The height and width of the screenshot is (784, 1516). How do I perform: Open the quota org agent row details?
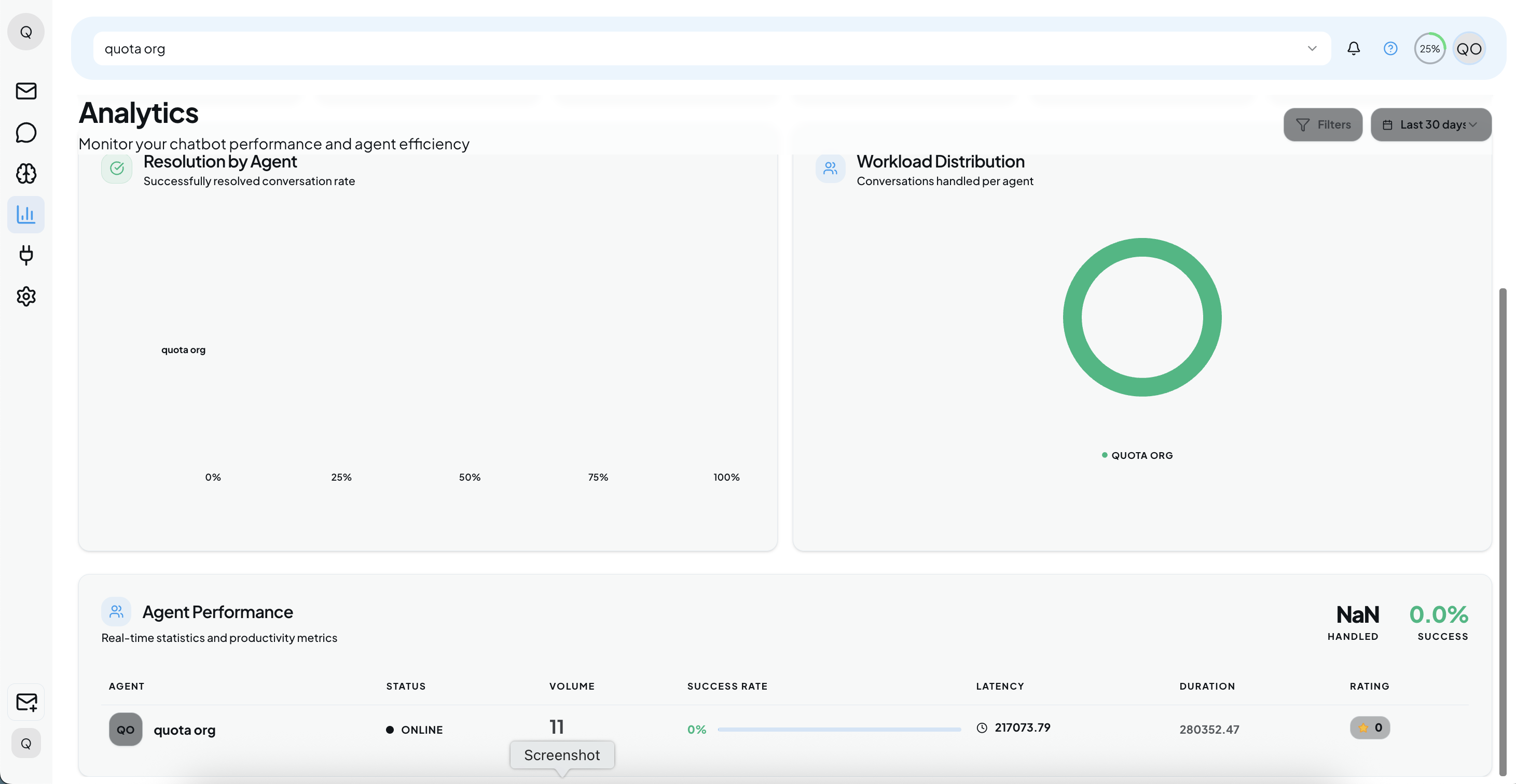click(184, 730)
